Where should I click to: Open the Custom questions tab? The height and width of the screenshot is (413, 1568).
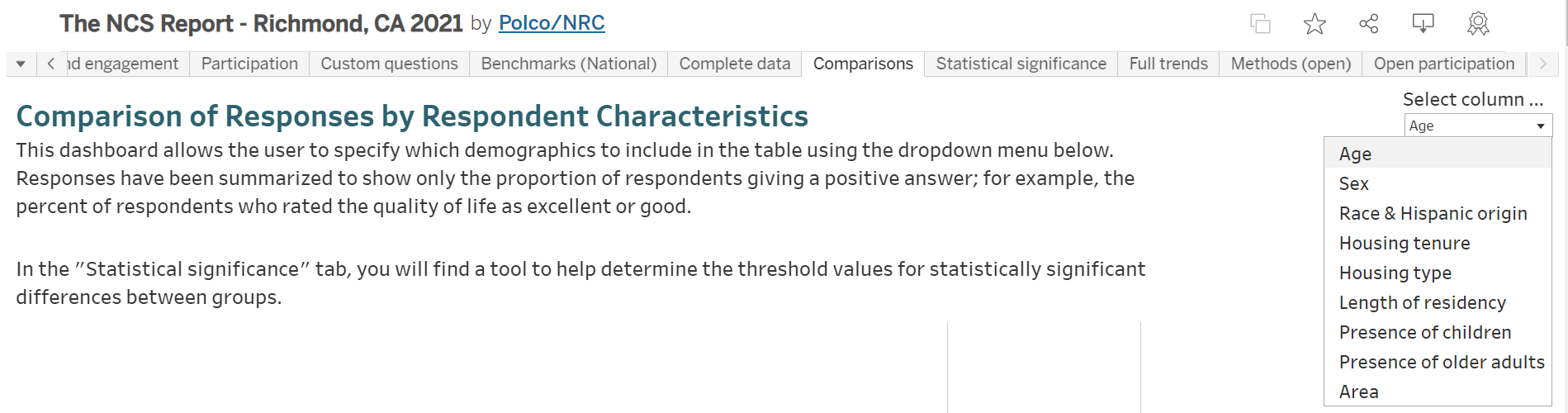[x=389, y=64]
